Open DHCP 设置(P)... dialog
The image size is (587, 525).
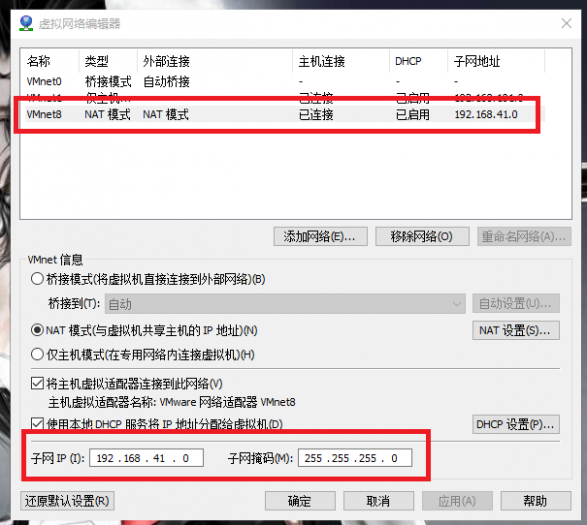516,424
